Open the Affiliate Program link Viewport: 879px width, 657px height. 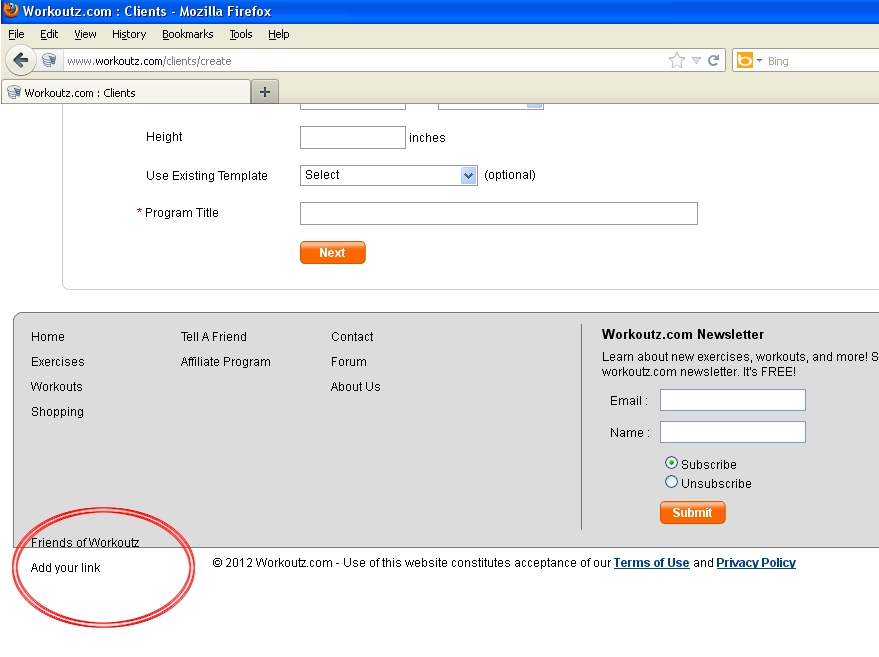click(x=225, y=362)
